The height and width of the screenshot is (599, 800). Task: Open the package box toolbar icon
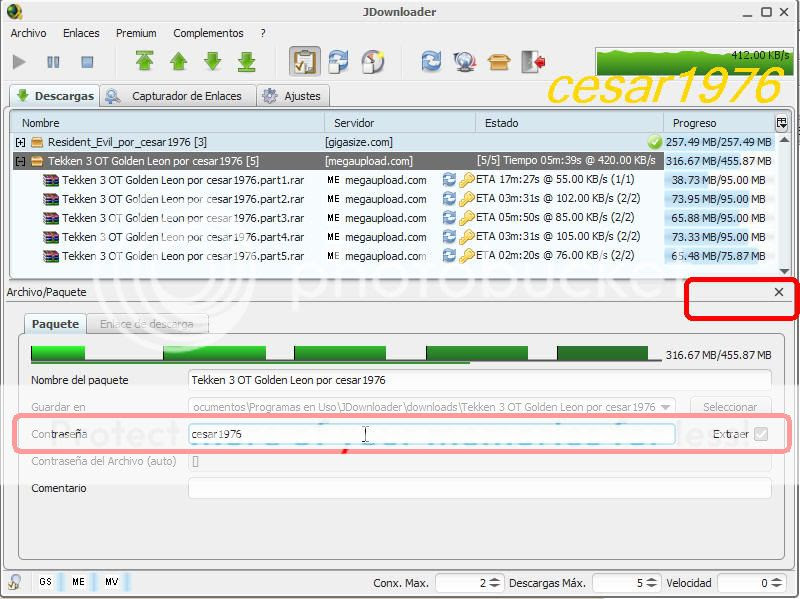499,62
